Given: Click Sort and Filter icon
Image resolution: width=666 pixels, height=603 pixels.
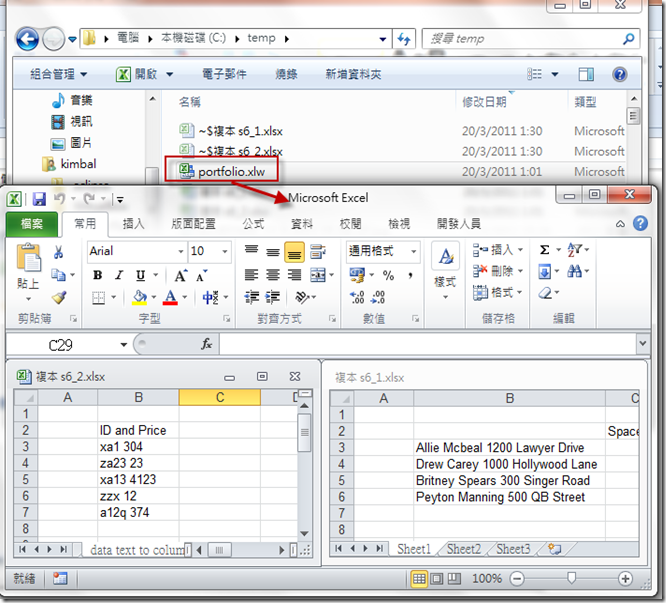Looking at the screenshot, I should (575, 250).
